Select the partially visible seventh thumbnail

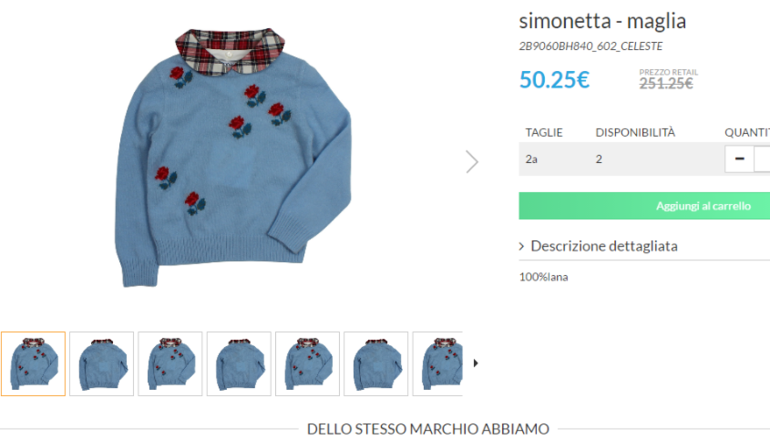click(438, 363)
